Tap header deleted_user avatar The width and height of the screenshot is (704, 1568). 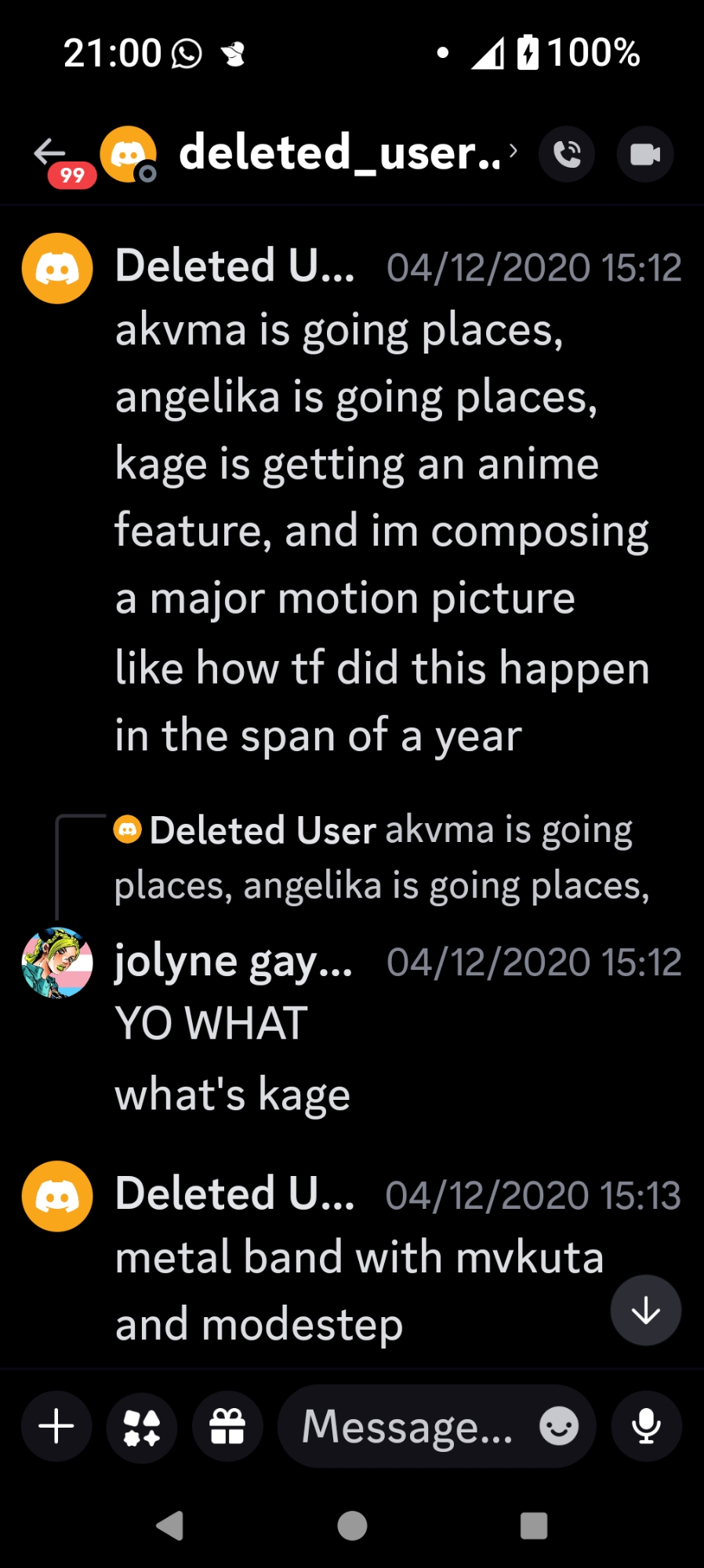[128, 154]
